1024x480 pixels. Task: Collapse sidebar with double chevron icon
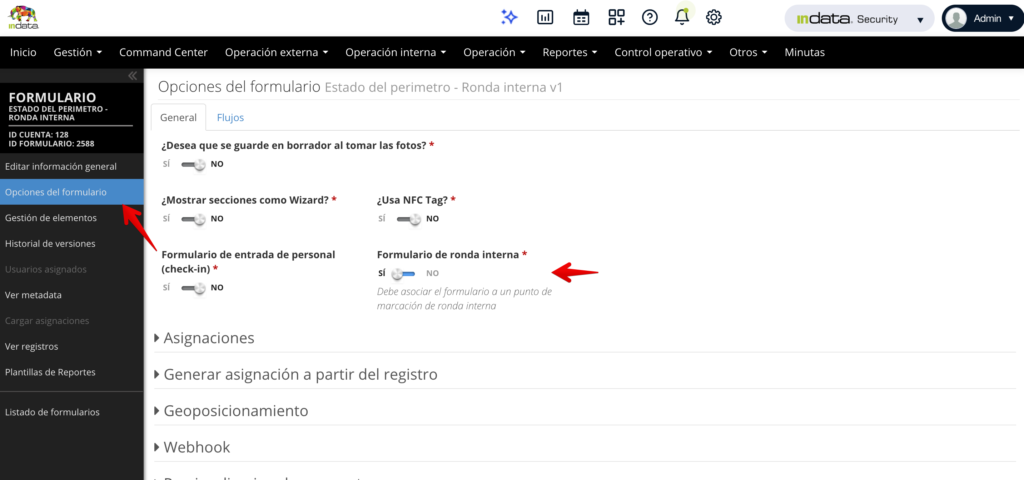132,76
